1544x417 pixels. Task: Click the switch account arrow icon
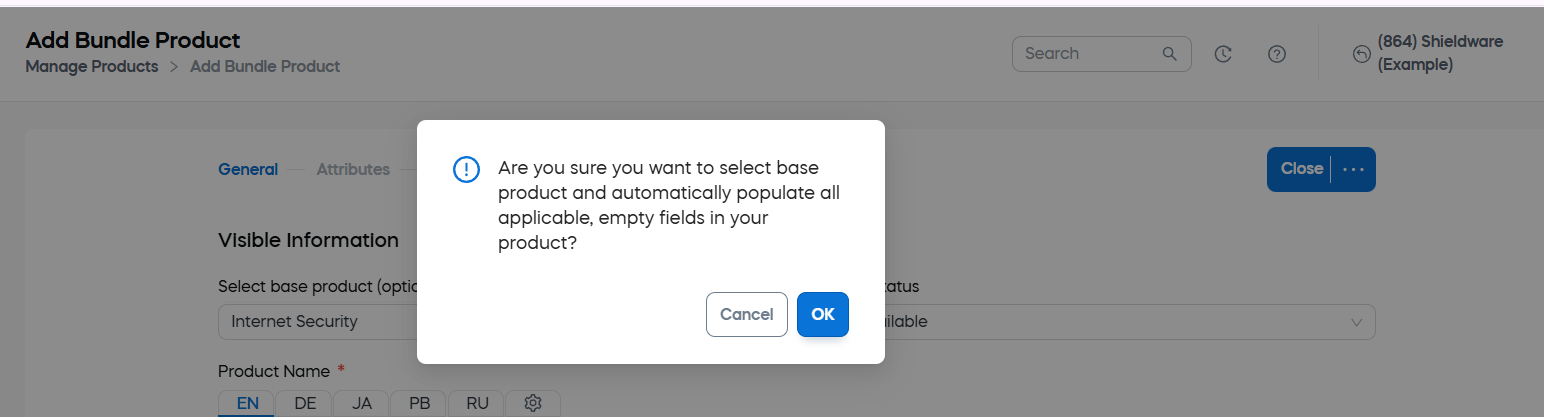1361,54
